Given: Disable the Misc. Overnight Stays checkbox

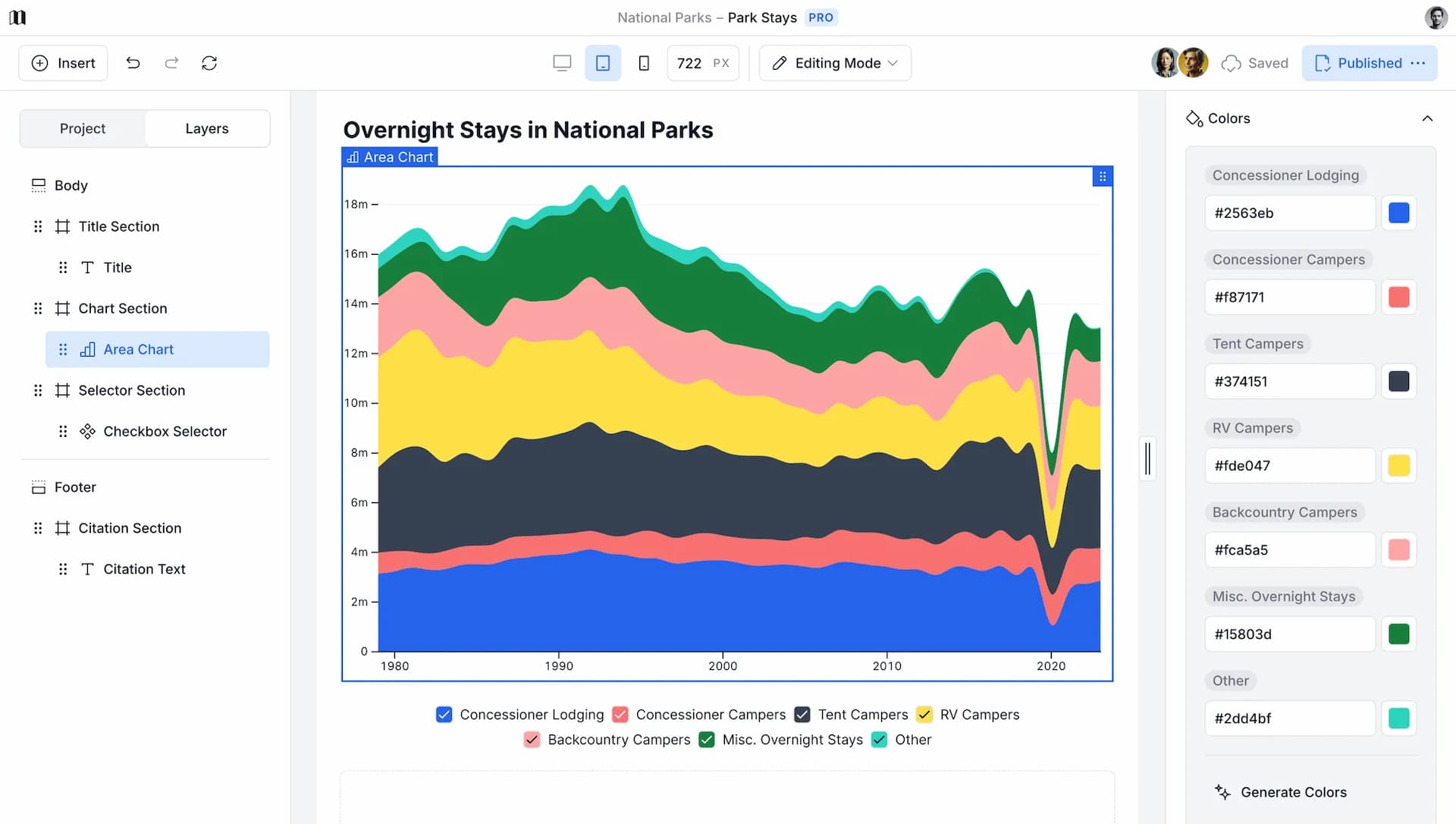Looking at the screenshot, I should pos(707,740).
